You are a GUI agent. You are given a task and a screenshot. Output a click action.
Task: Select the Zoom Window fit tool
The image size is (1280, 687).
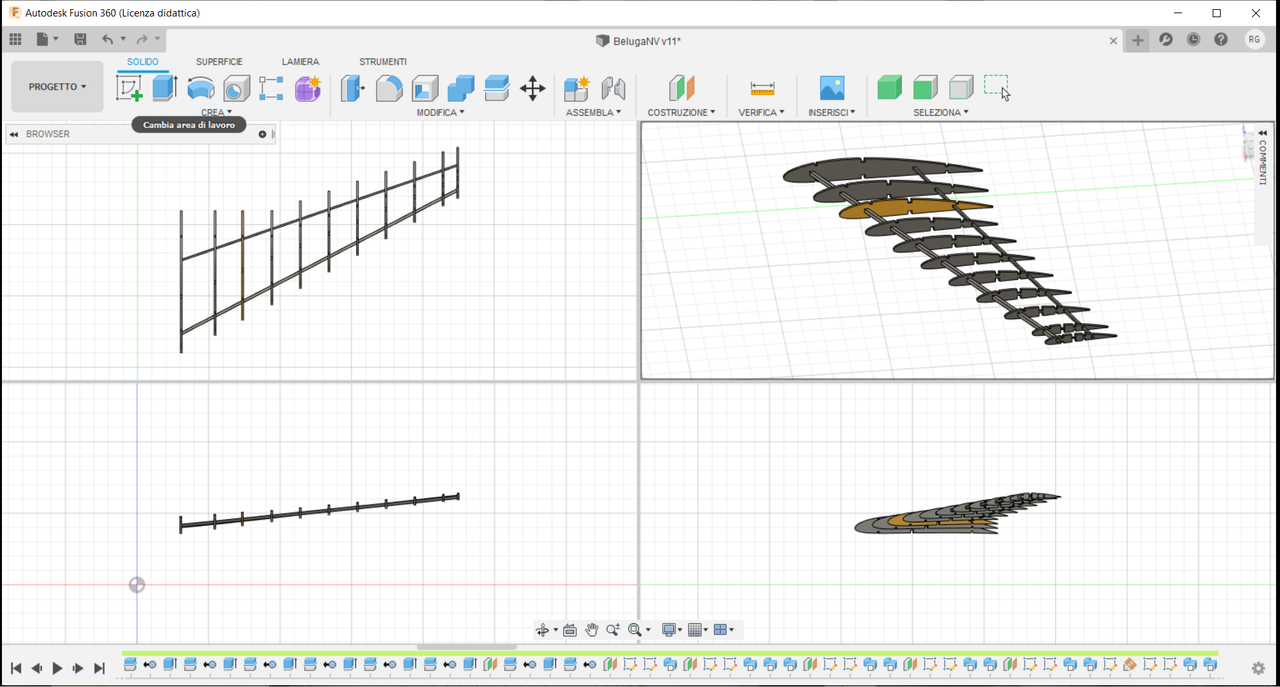[636, 630]
